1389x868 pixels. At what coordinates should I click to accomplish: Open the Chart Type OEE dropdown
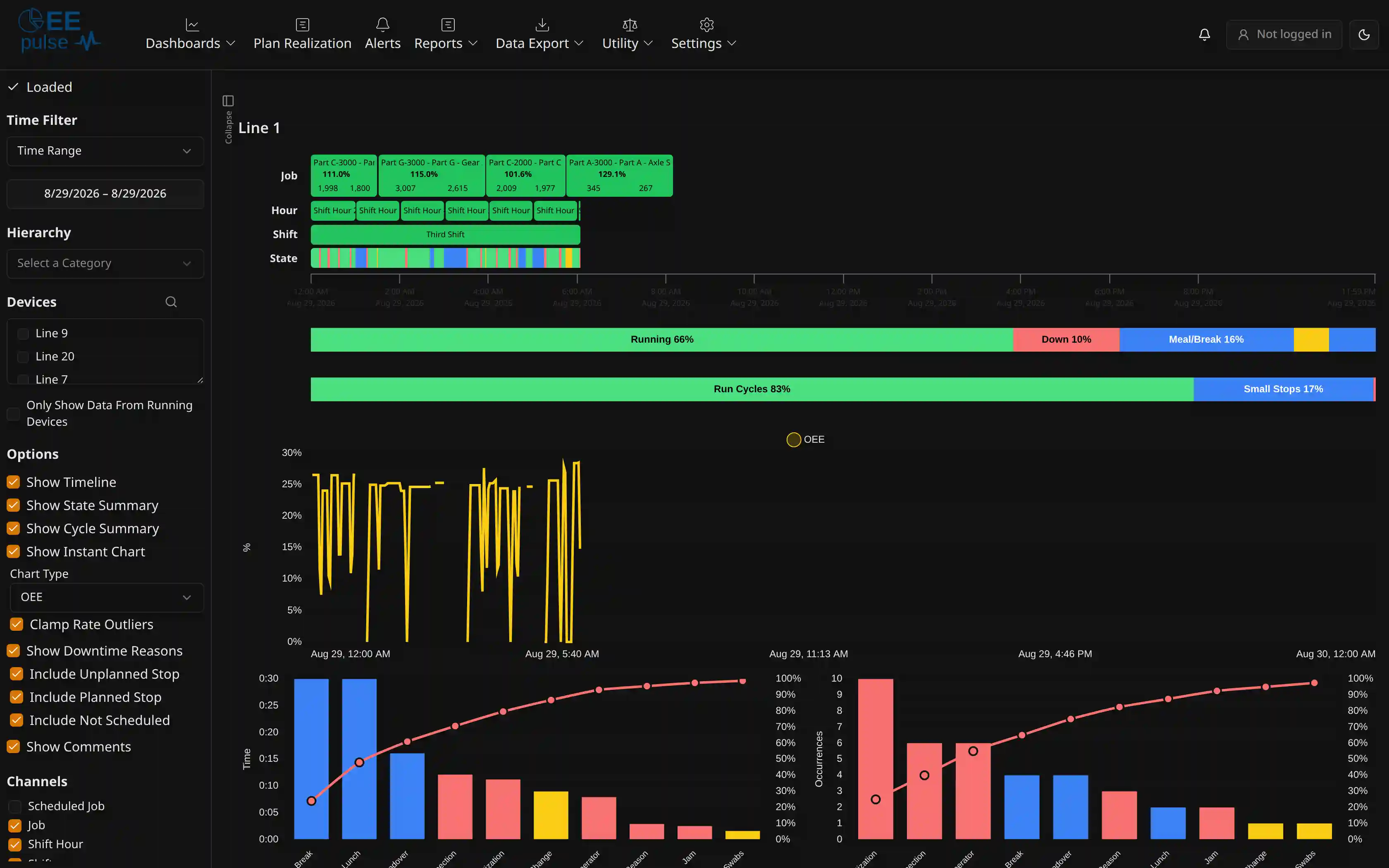click(107, 598)
